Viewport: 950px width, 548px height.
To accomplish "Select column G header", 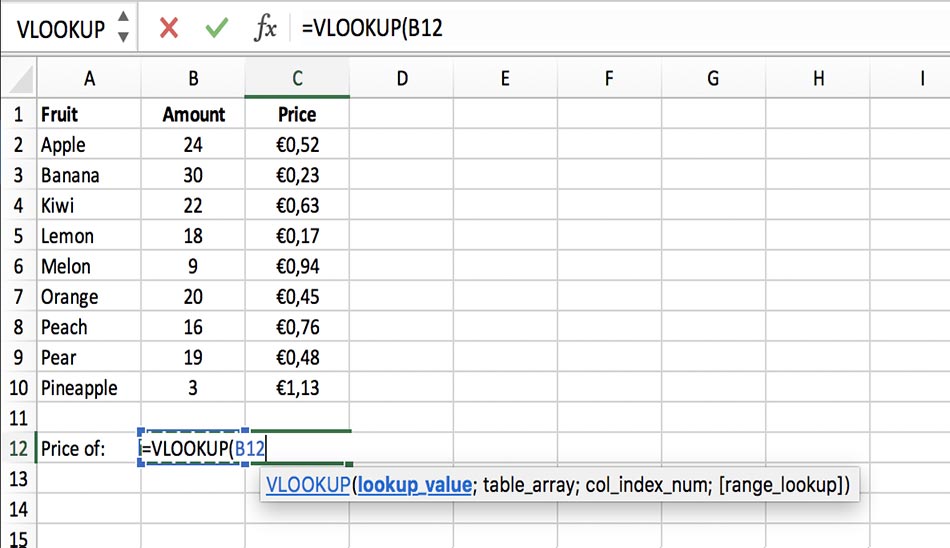I will [714, 78].
